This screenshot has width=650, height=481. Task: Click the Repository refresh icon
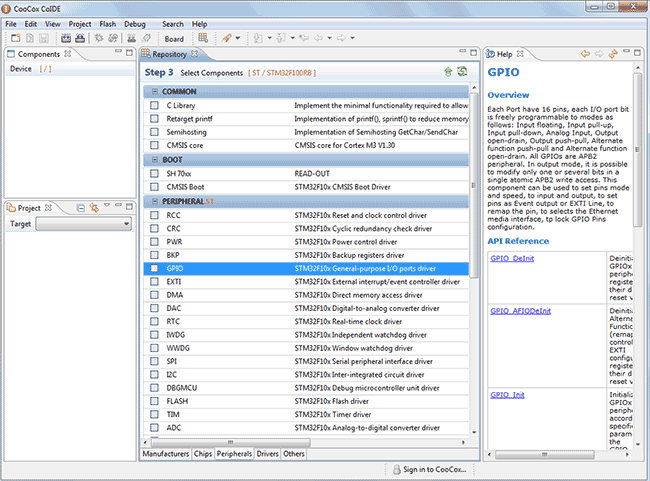462,72
